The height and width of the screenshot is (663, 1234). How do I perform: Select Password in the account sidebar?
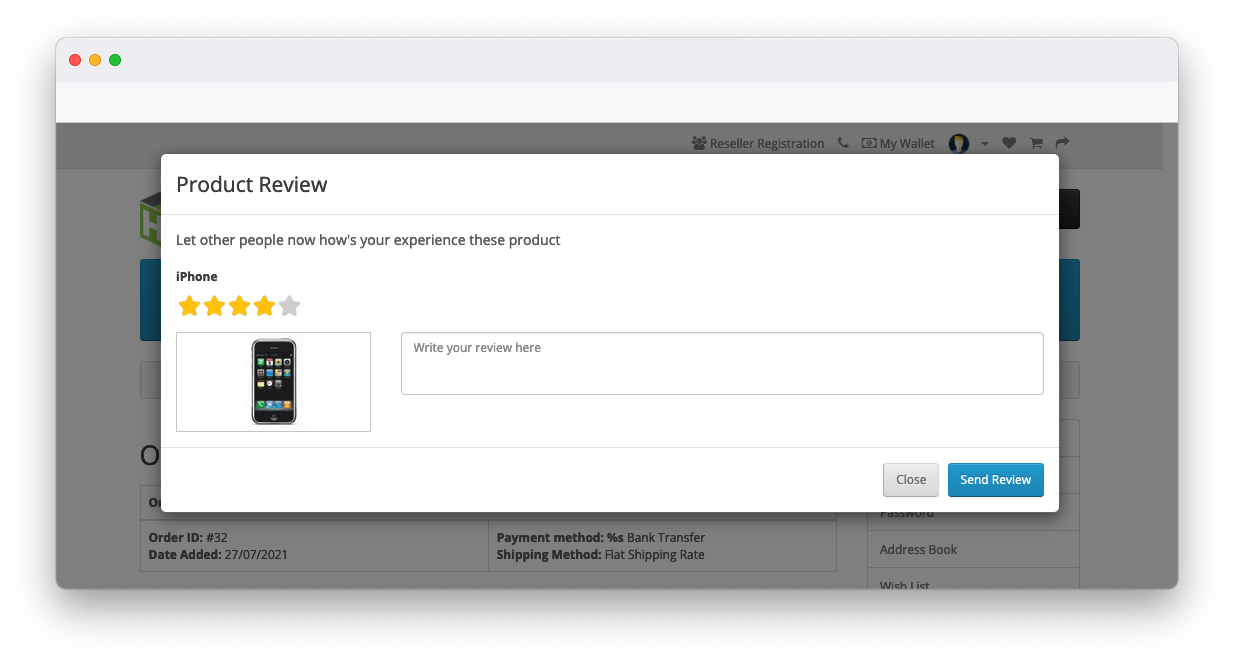click(906, 514)
